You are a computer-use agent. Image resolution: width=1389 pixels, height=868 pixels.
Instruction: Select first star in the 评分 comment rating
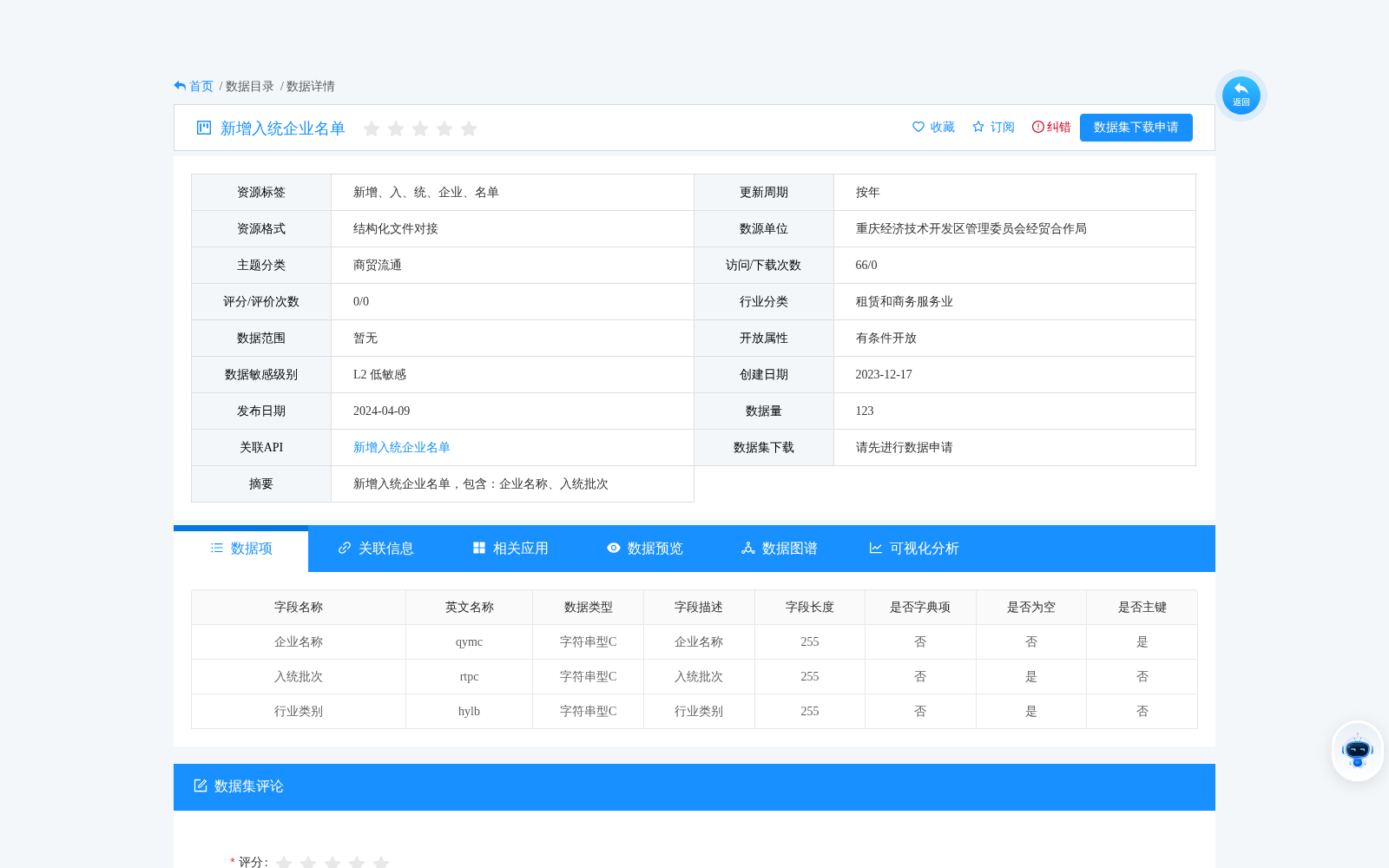tap(284, 862)
